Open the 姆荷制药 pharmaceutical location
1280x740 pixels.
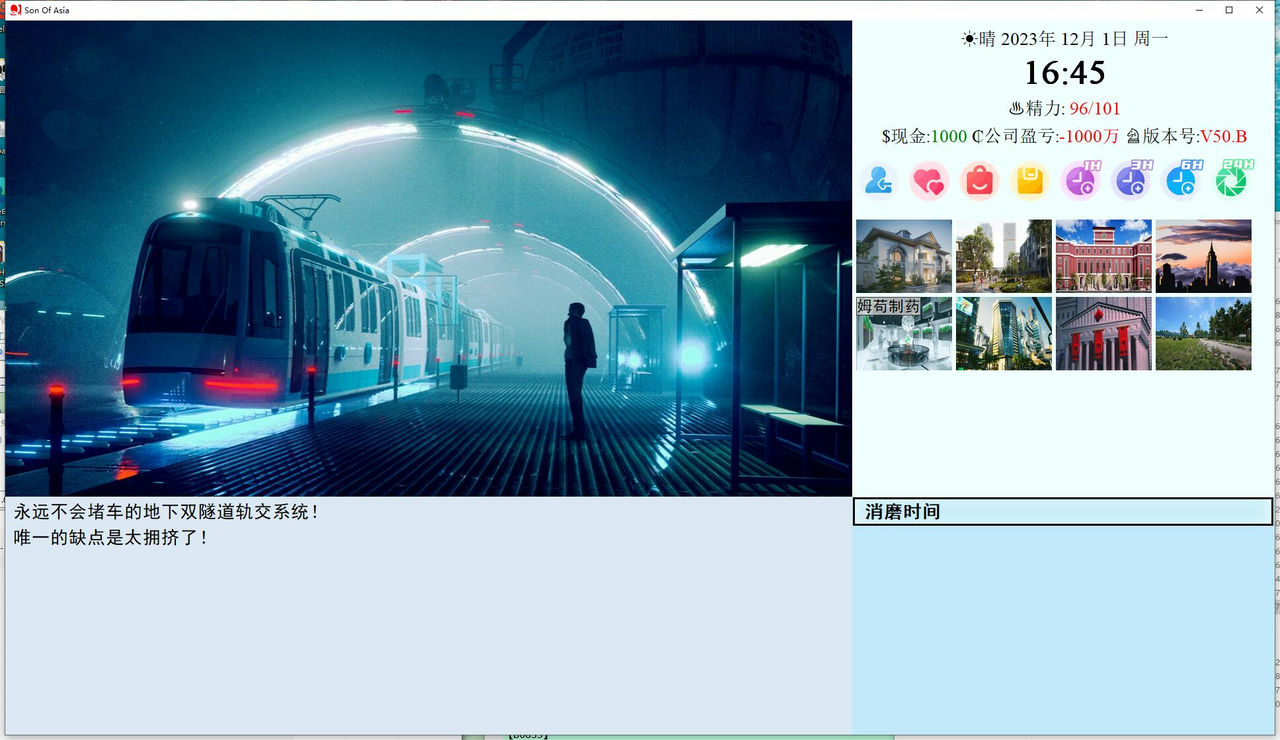[x=903, y=332]
